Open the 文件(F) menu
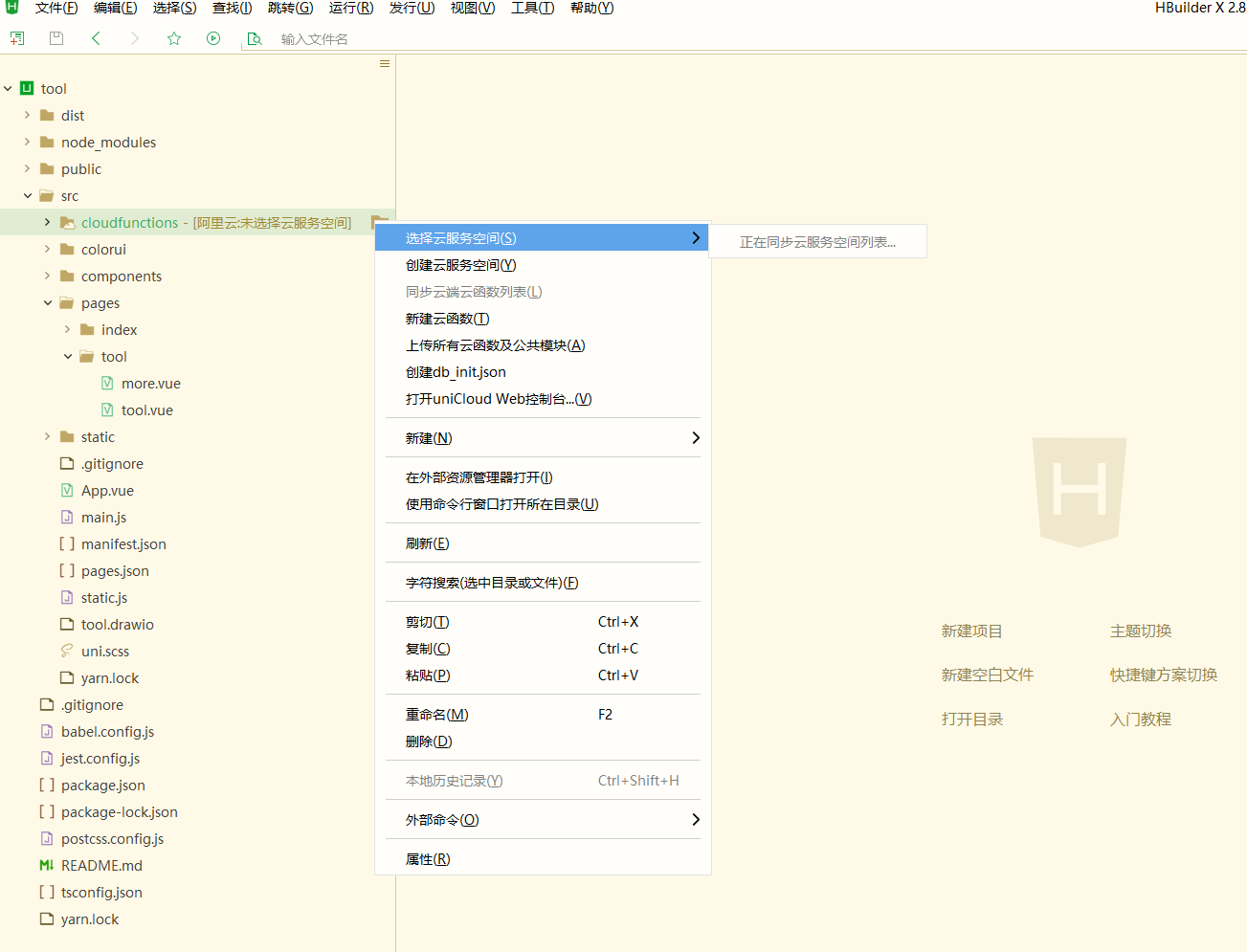This screenshot has width=1247, height=952. click(x=56, y=8)
